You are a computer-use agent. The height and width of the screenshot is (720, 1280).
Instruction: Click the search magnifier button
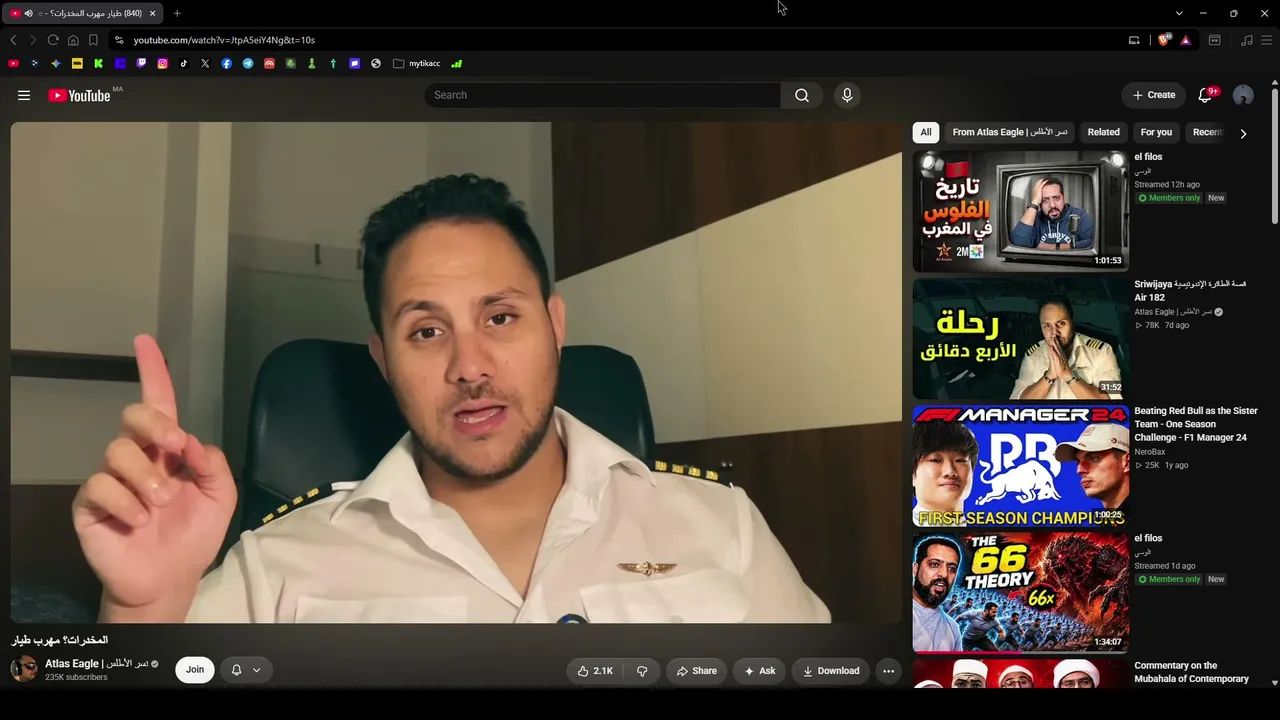pos(802,95)
